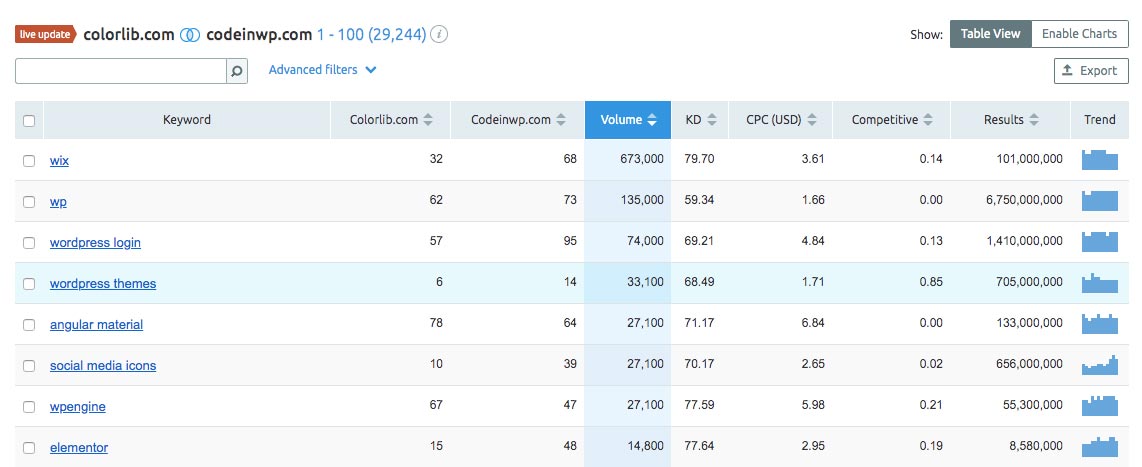View trend chart for social media icons

coord(1099,364)
